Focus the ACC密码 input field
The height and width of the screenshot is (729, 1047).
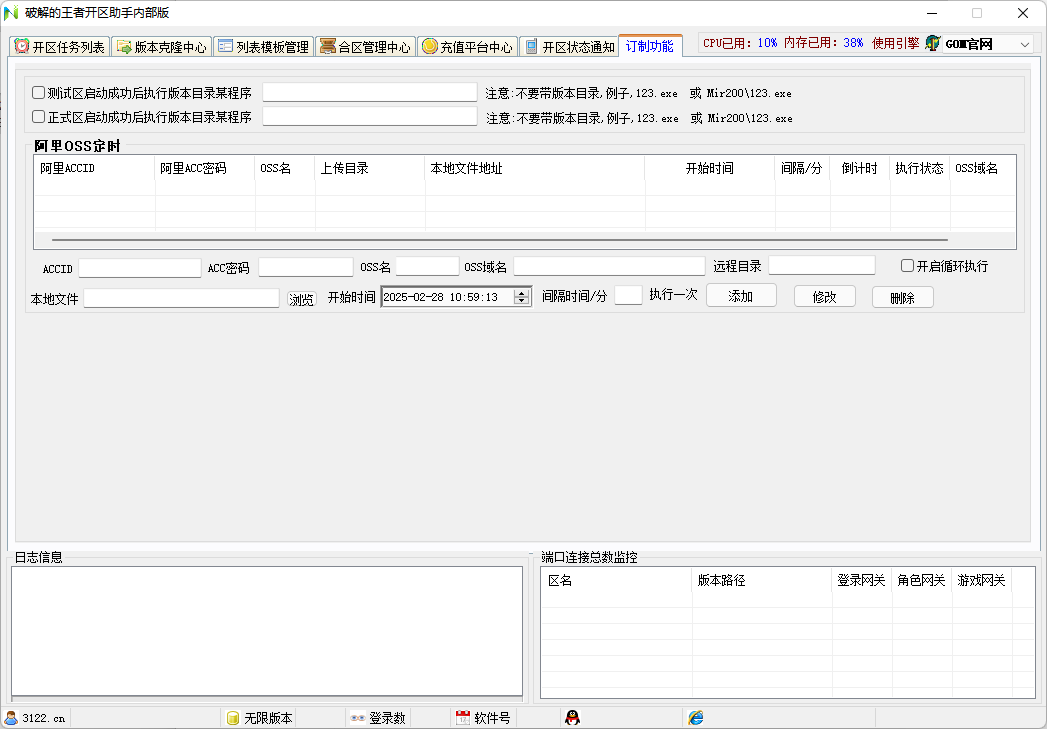pyautogui.click(x=306, y=267)
